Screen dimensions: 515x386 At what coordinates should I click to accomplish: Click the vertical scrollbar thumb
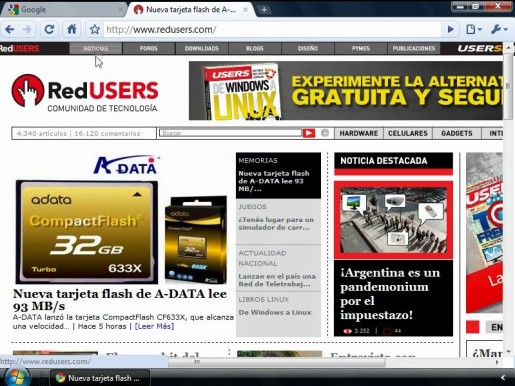pos(508,87)
